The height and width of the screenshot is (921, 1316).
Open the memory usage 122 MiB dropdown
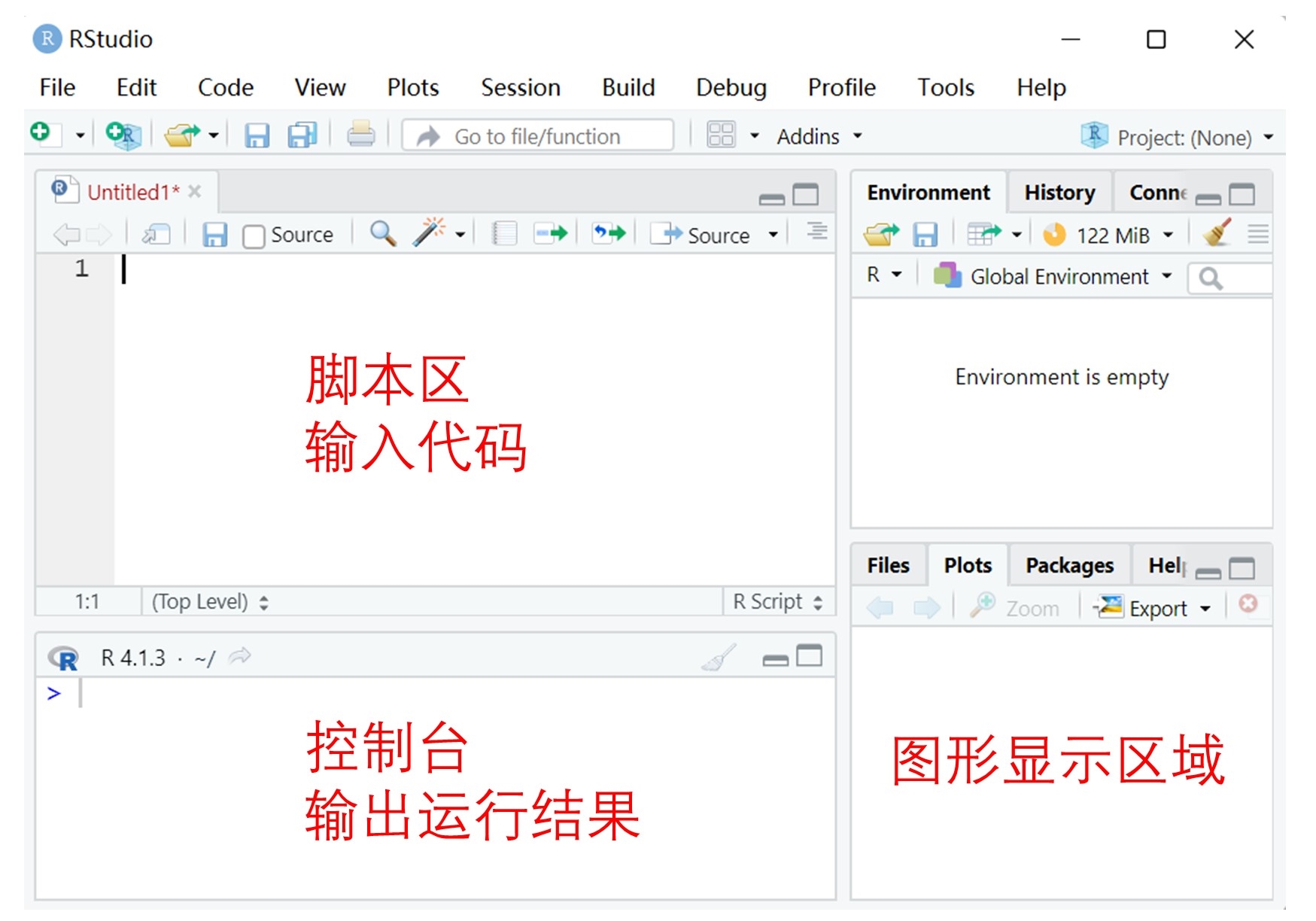[x=1108, y=236]
